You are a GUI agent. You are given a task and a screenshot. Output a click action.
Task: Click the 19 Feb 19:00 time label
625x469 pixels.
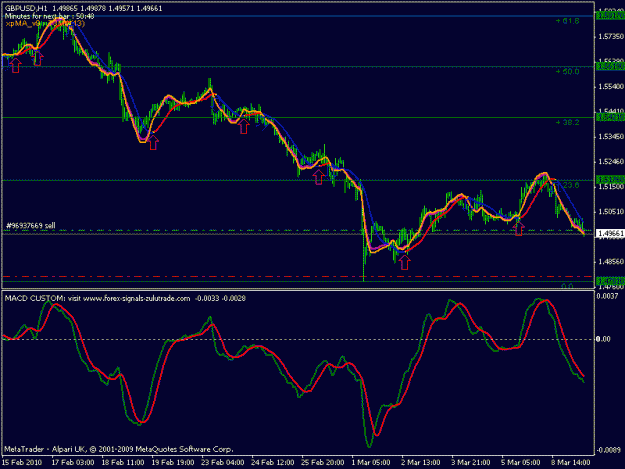pyautogui.click(x=173, y=463)
